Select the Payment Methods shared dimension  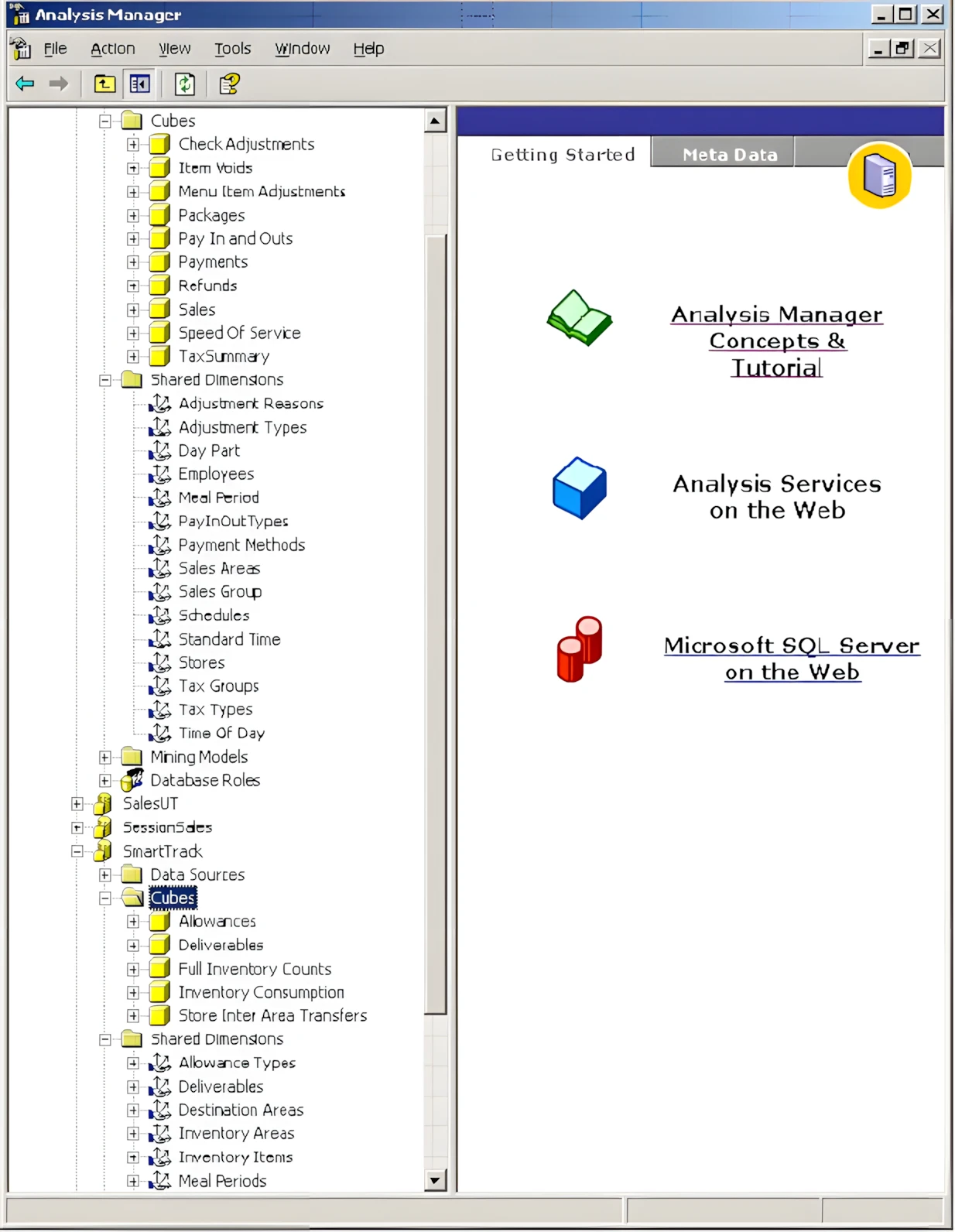[x=241, y=545]
